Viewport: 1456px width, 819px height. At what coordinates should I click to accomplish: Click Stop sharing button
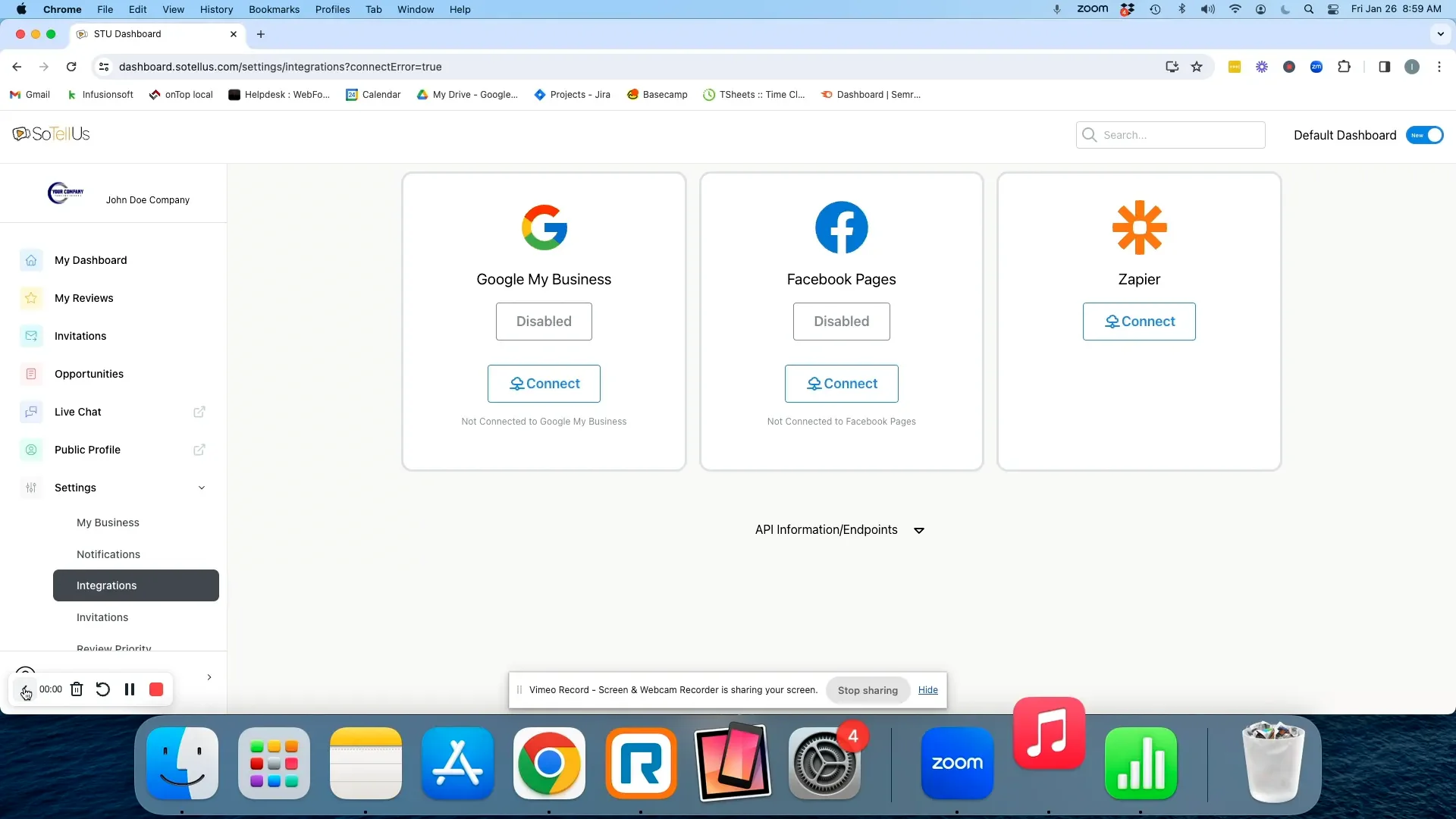pyautogui.click(x=868, y=690)
